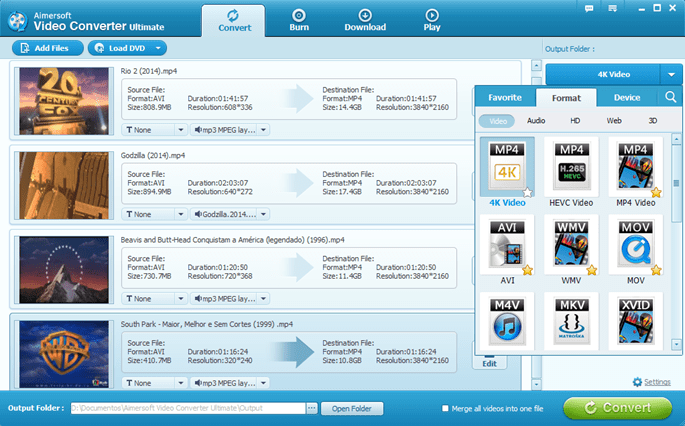Select South Park Warner Bros thumbnail
This screenshot has height=426, width=685.
64,354
